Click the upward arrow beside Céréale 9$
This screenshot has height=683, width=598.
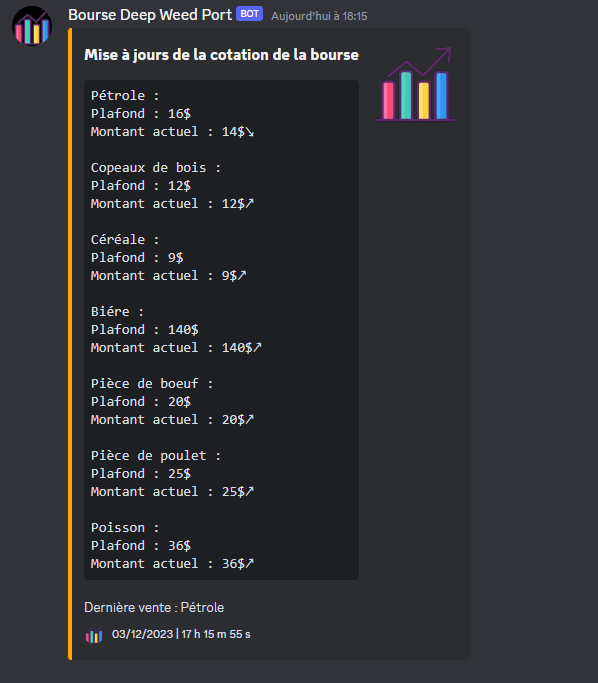coord(242,275)
